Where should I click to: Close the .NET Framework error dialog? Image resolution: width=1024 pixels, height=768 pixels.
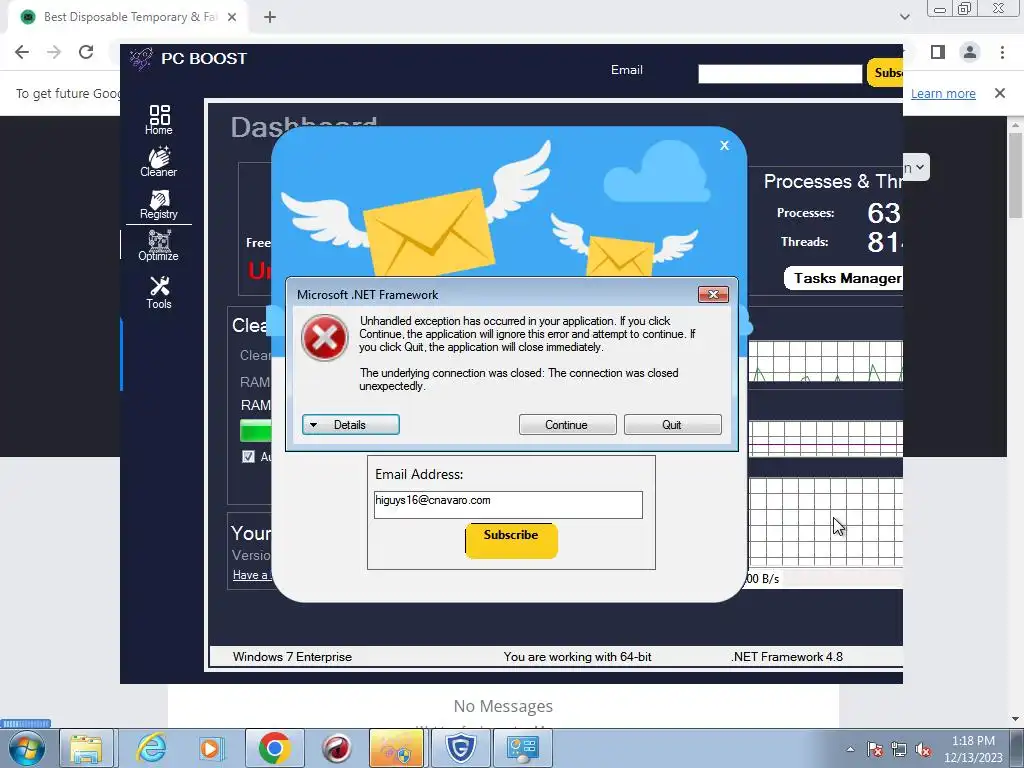(x=713, y=295)
